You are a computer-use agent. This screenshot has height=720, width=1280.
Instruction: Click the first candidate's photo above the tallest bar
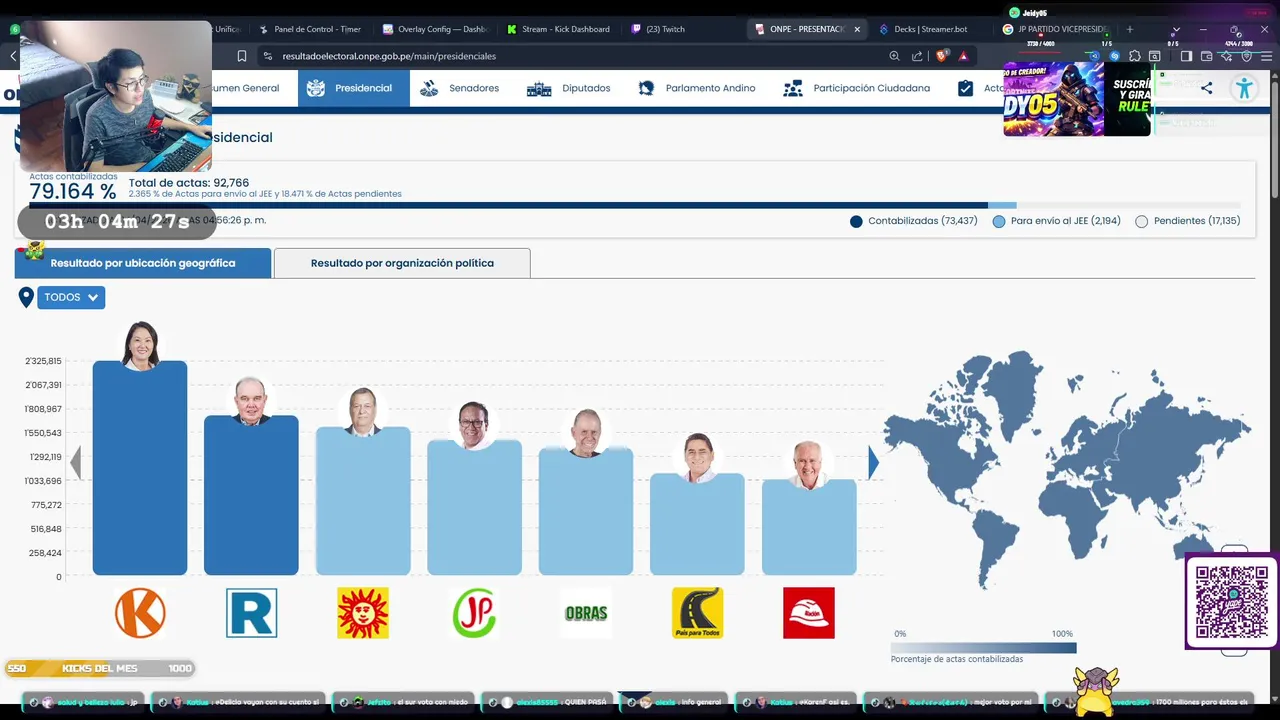click(x=140, y=346)
